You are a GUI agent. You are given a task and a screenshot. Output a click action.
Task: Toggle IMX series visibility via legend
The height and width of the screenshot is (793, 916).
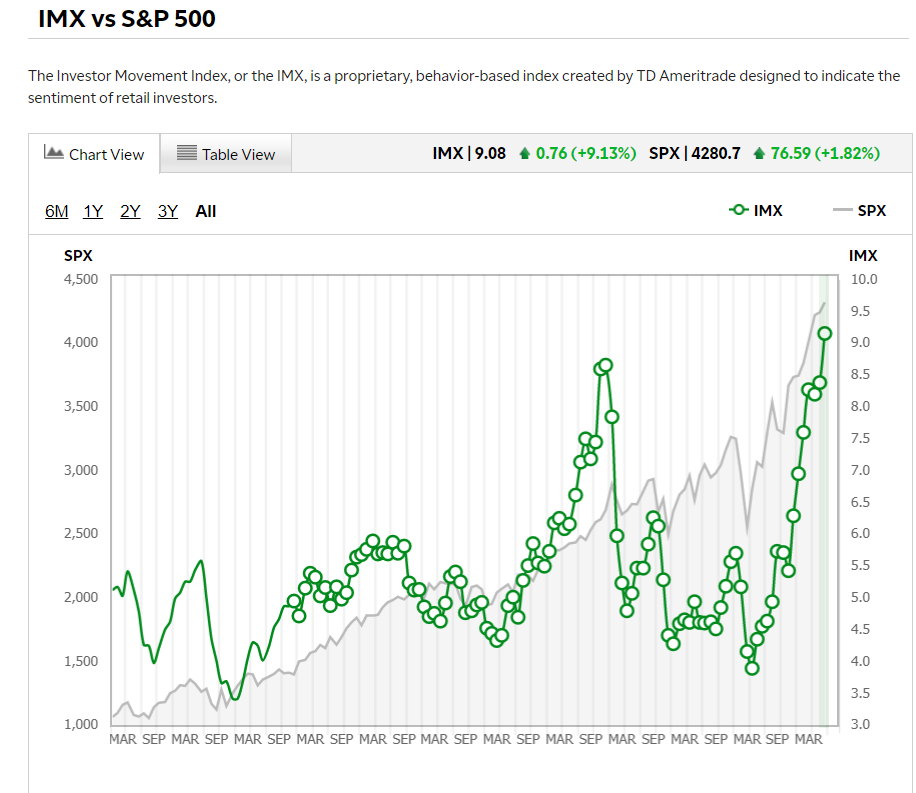pyautogui.click(x=755, y=210)
